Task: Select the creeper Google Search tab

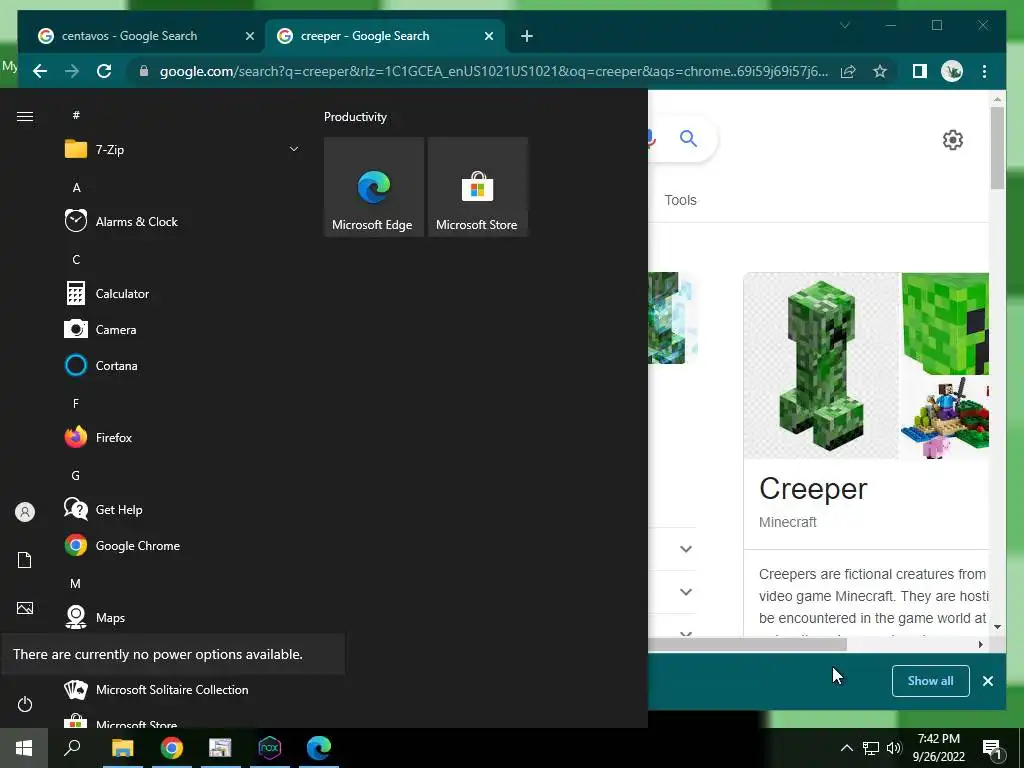Action: point(365,36)
